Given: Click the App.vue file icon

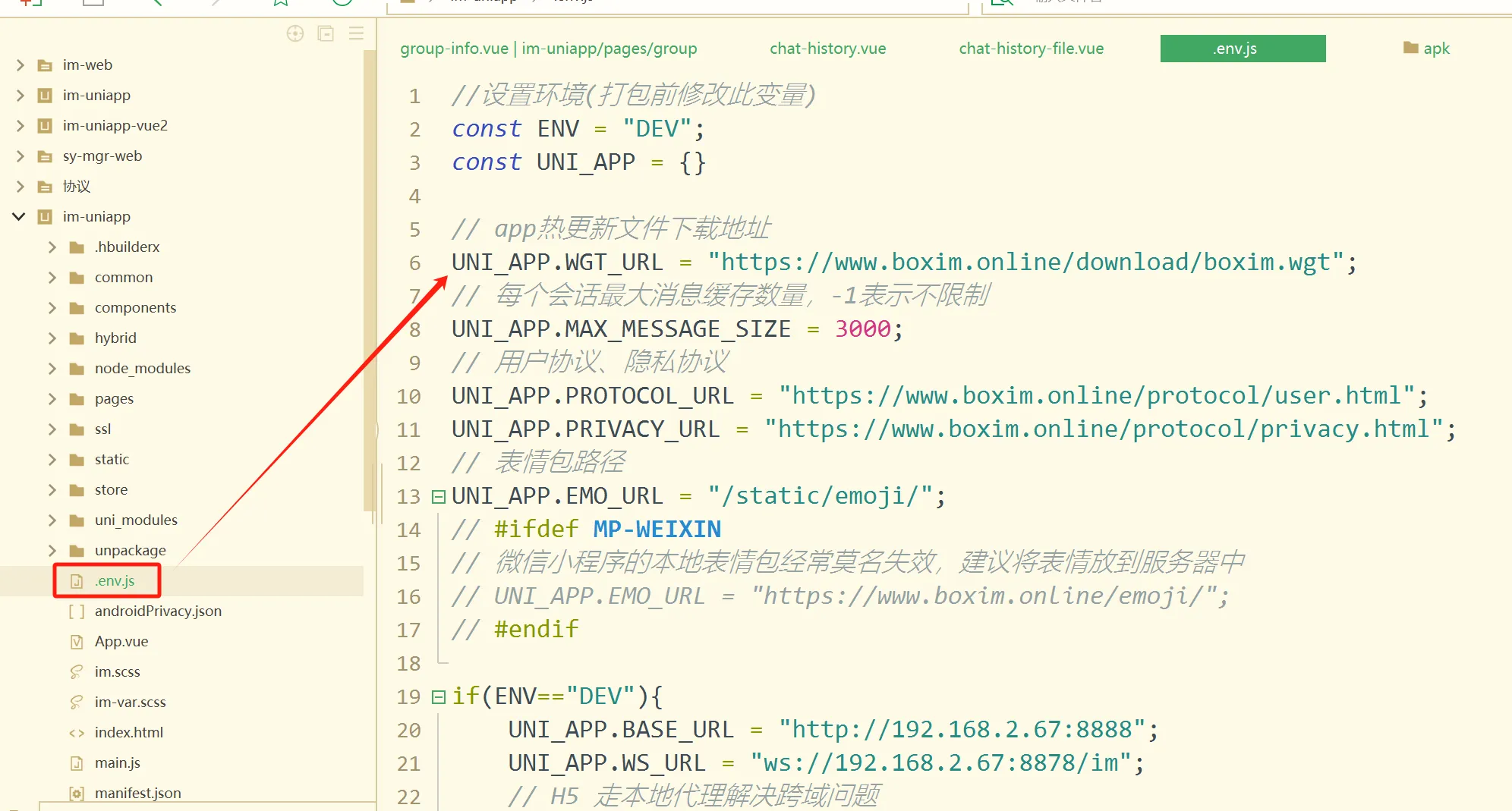Looking at the screenshot, I should click(x=77, y=642).
